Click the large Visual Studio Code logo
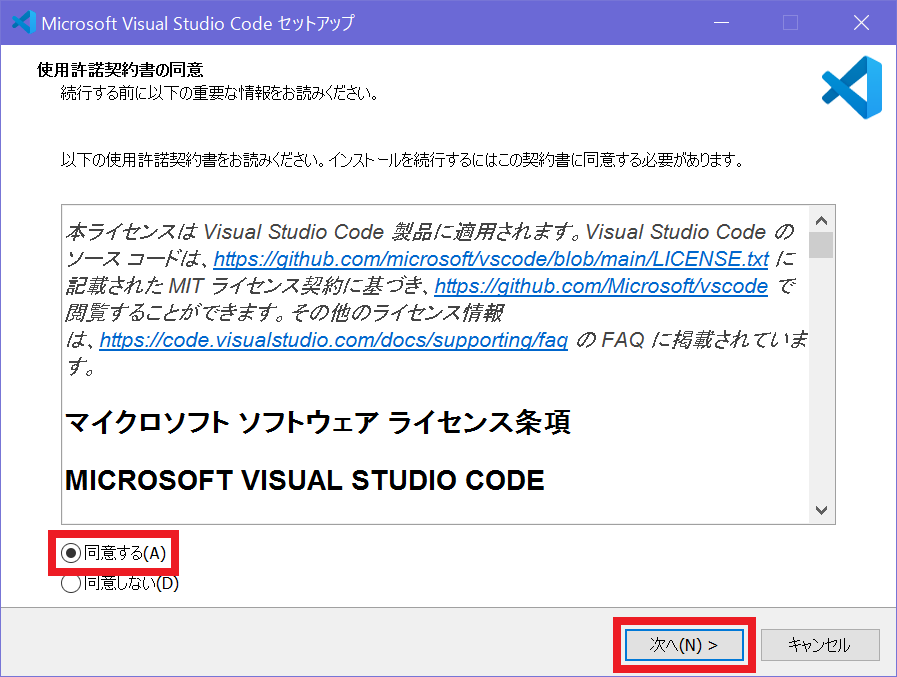This screenshot has height=677, width=897. (x=851, y=88)
